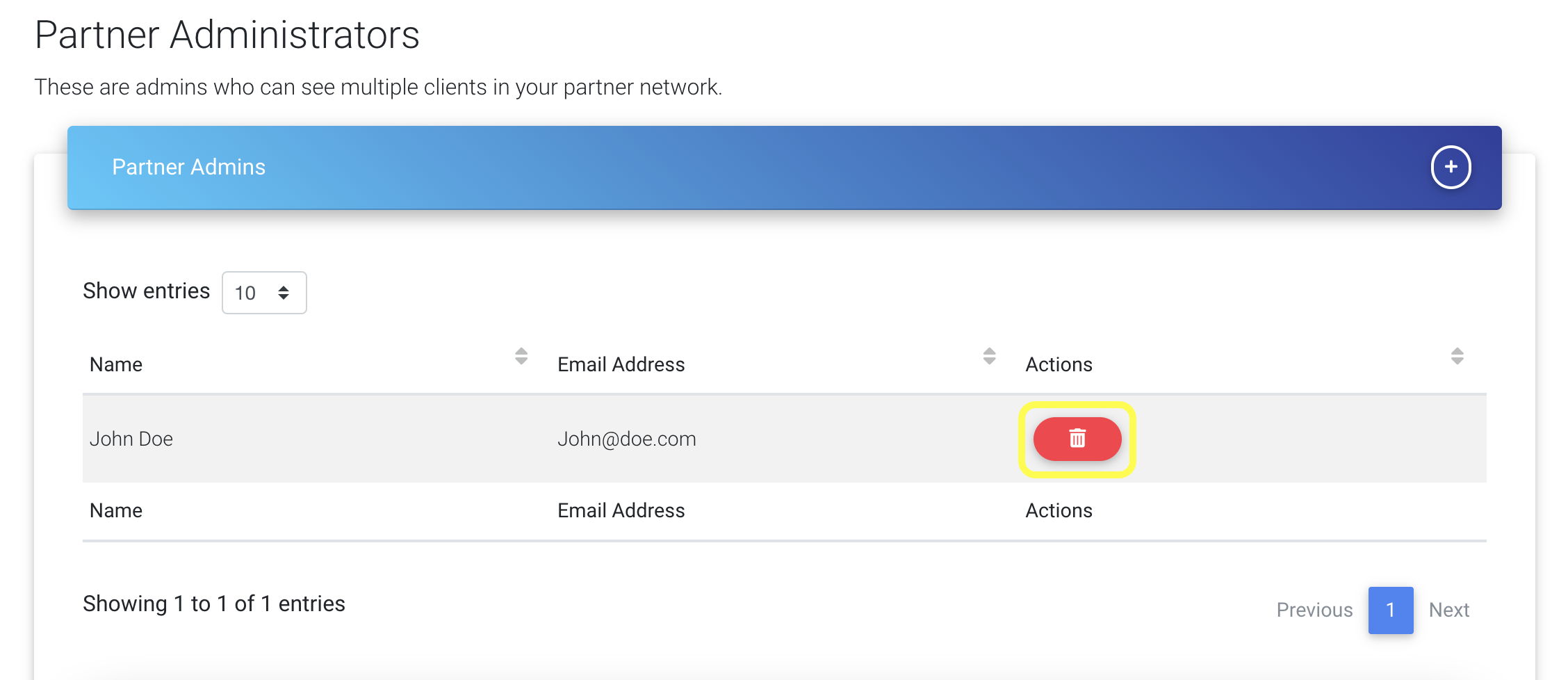Image resolution: width=1568 pixels, height=680 pixels.
Task: Click the footer Email Address column label
Action: [x=621, y=510]
